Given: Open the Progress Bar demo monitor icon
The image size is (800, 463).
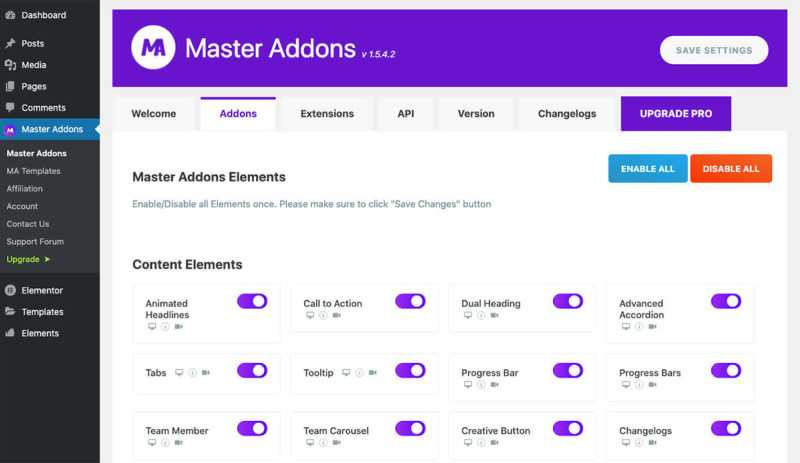Looking at the screenshot, I should [468, 385].
